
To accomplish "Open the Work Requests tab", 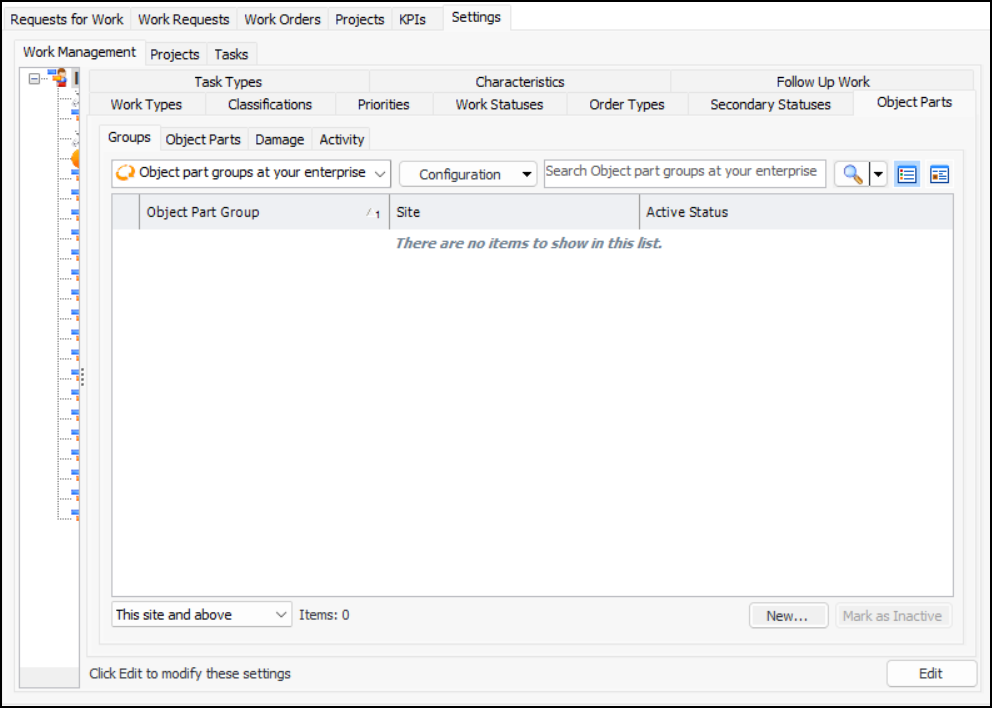I will tap(183, 19).
